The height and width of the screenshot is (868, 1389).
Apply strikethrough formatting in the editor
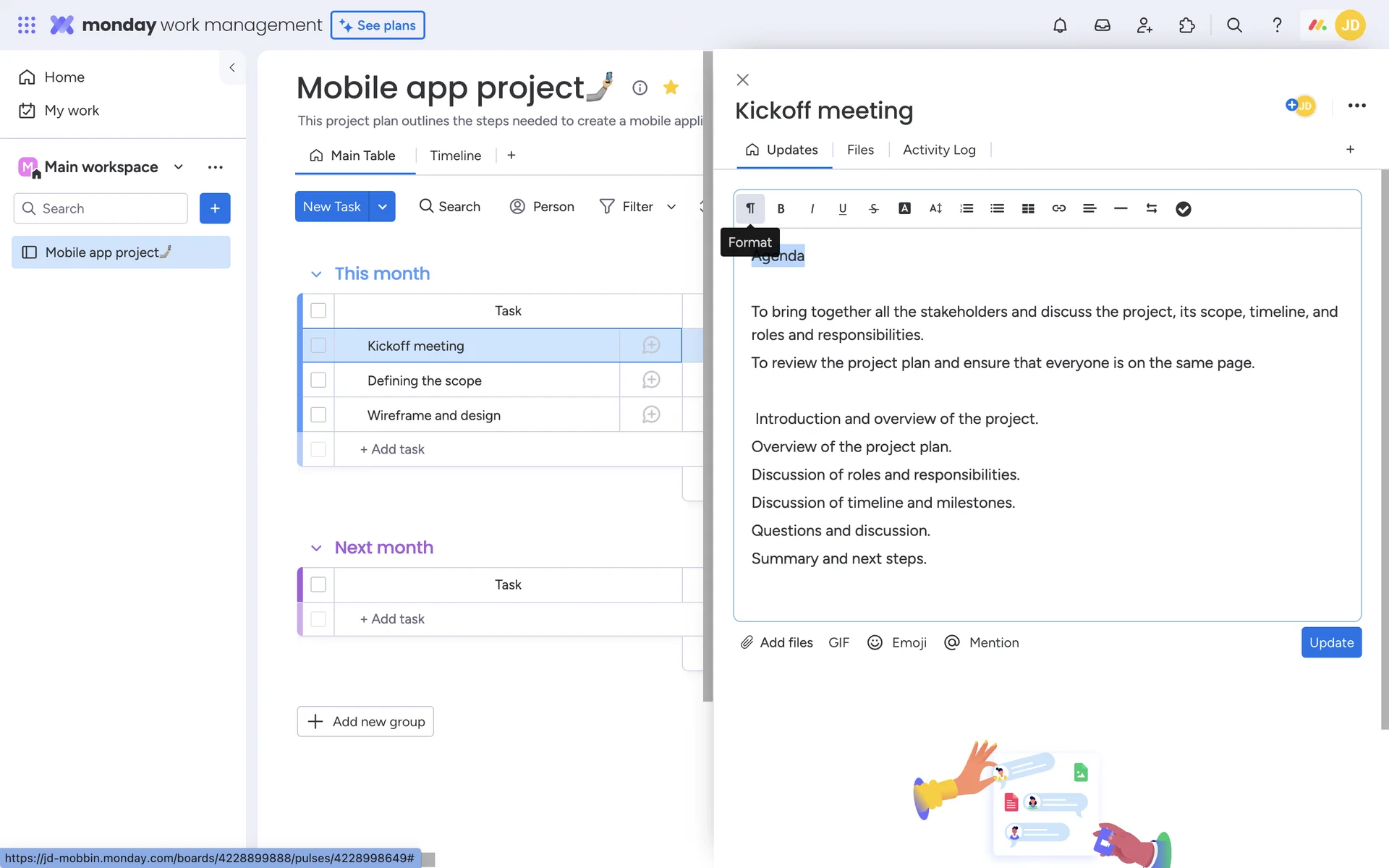pos(873,208)
